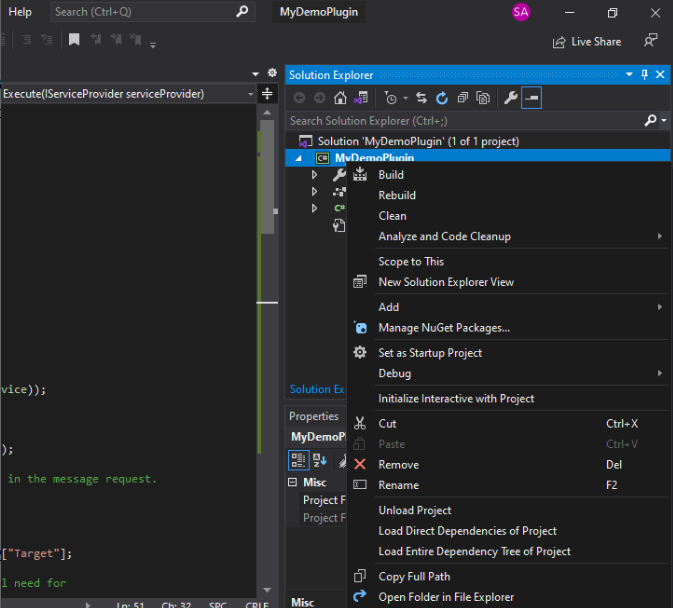
Task: Expand the Properties wrench tree node
Action: tap(314, 175)
